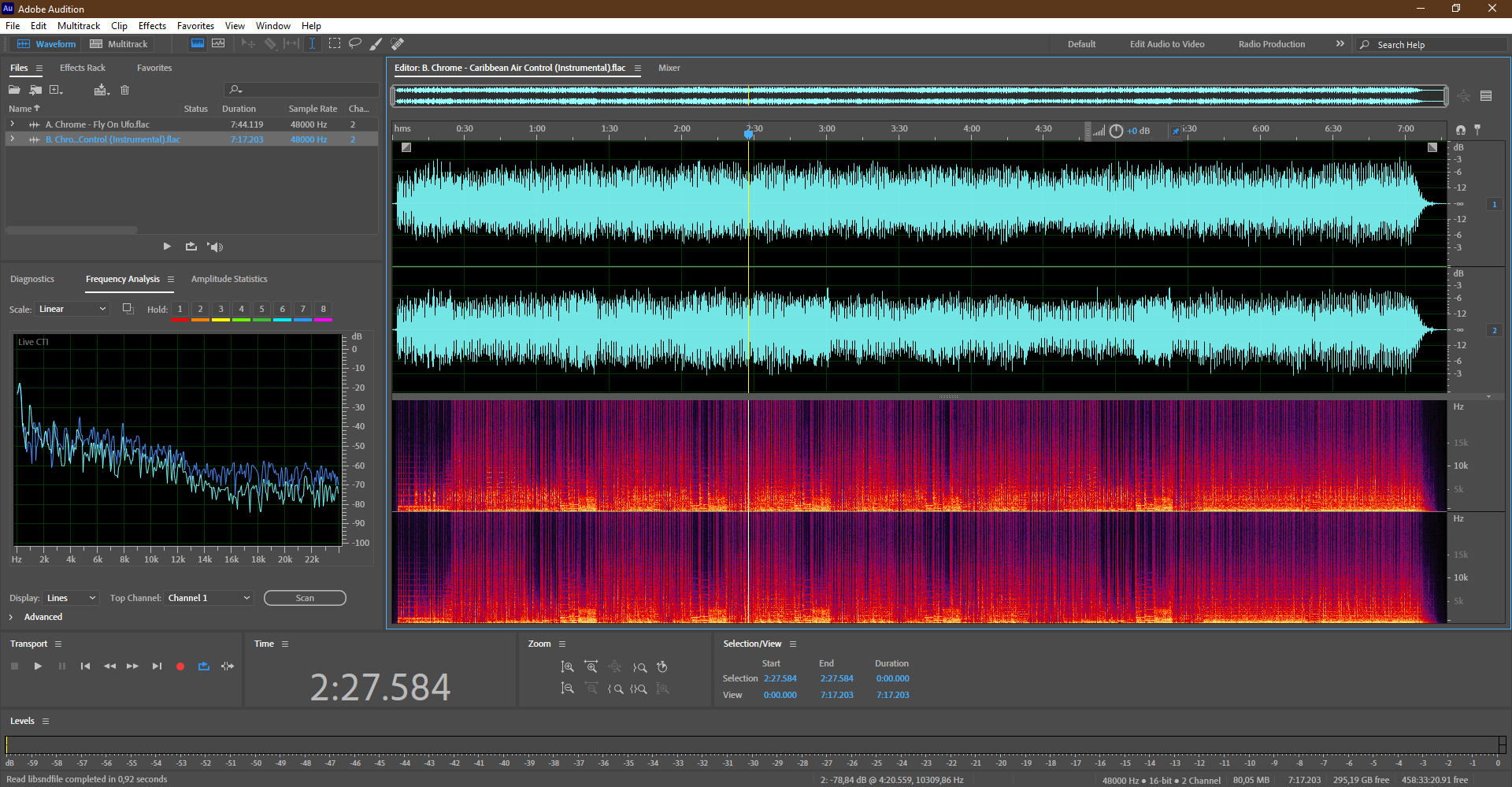
Task: Click the HUD amplitude adjustment knob
Action: [1116, 131]
